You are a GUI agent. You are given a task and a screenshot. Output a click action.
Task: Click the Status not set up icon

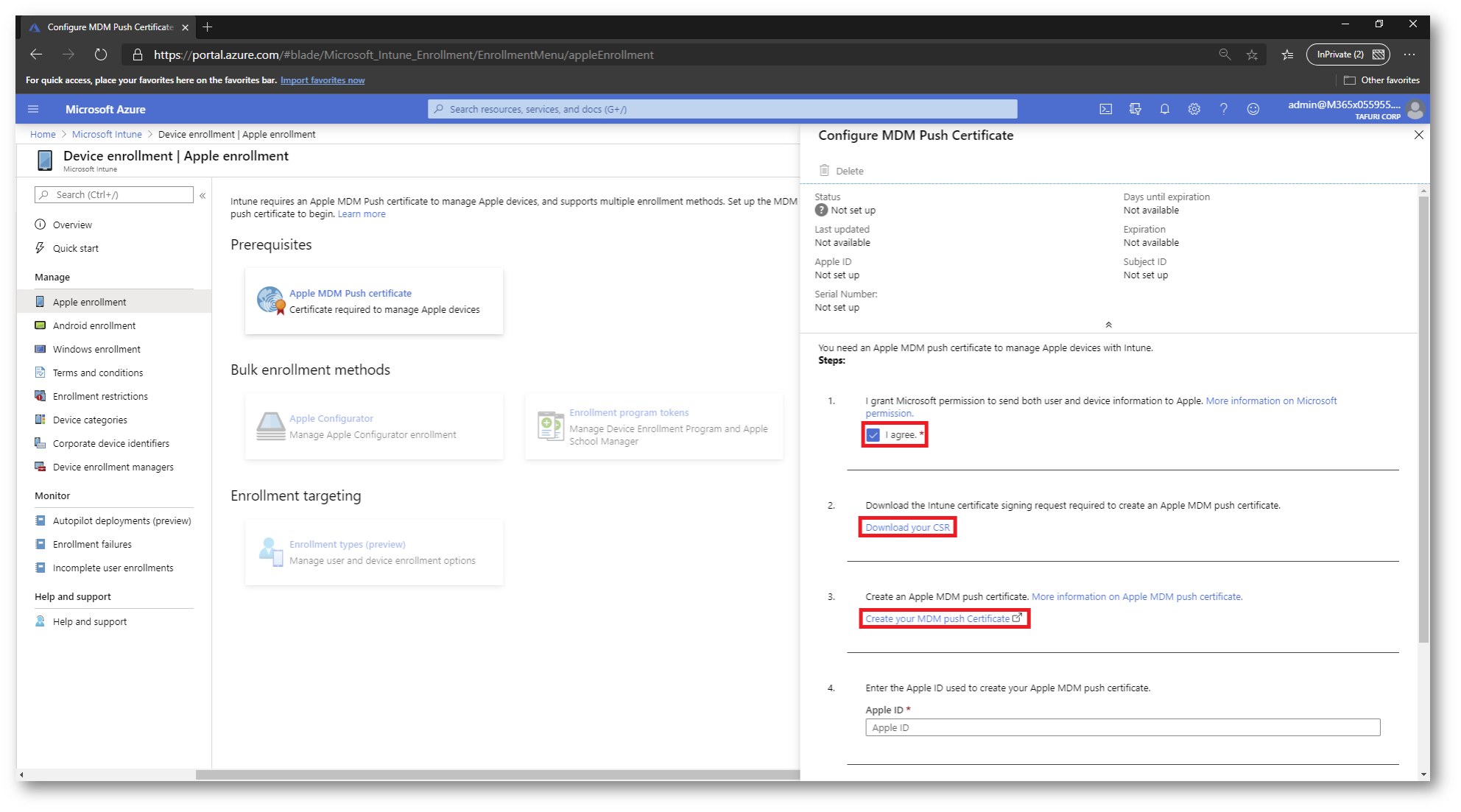(x=821, y=210)
